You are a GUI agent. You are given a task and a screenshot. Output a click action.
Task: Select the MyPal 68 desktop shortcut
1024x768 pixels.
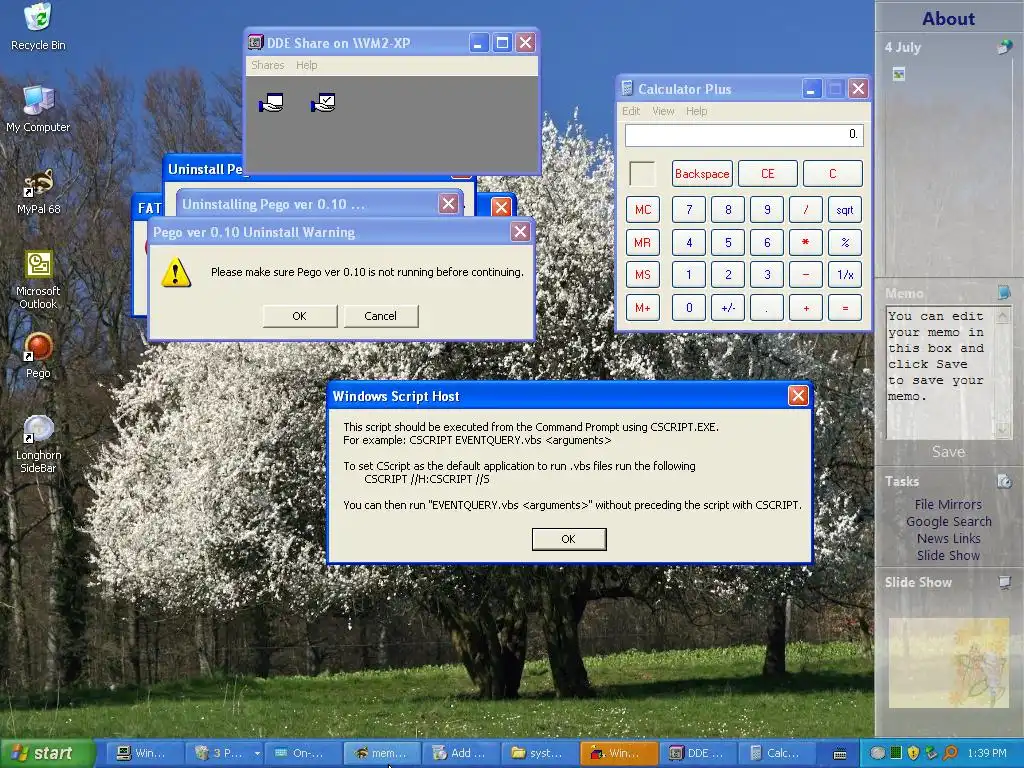coord(38,191)
